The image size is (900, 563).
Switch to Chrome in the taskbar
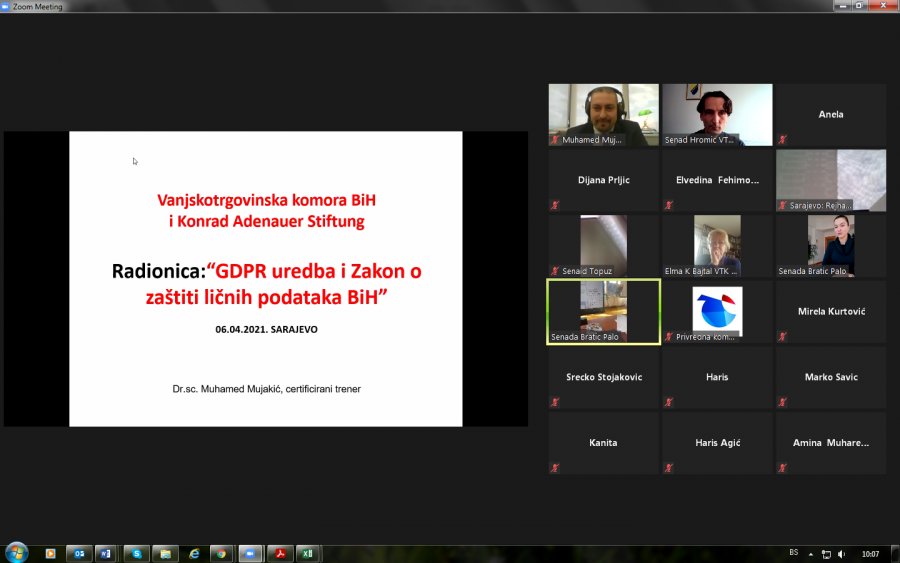pyautogui.click(x=222, y=554)
